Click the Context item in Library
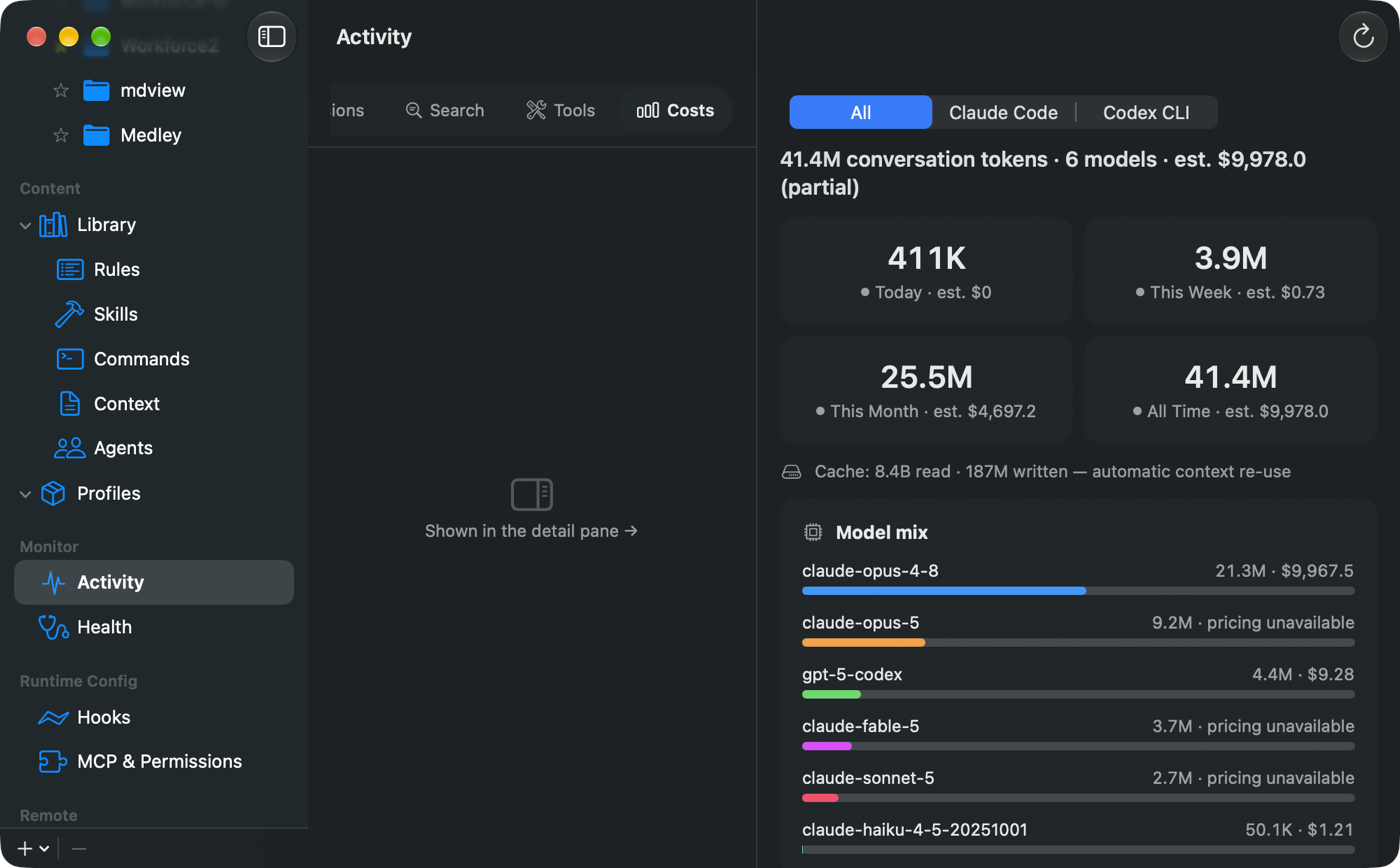This screenshot has height=868, width=1400. (x=127, y=404)
